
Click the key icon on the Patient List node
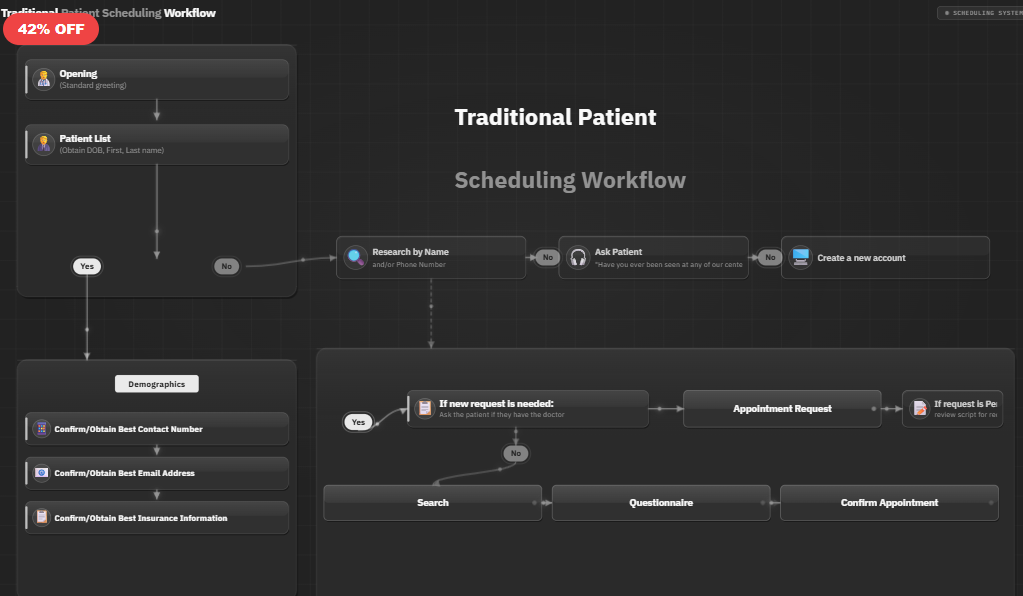pos(43,144)
